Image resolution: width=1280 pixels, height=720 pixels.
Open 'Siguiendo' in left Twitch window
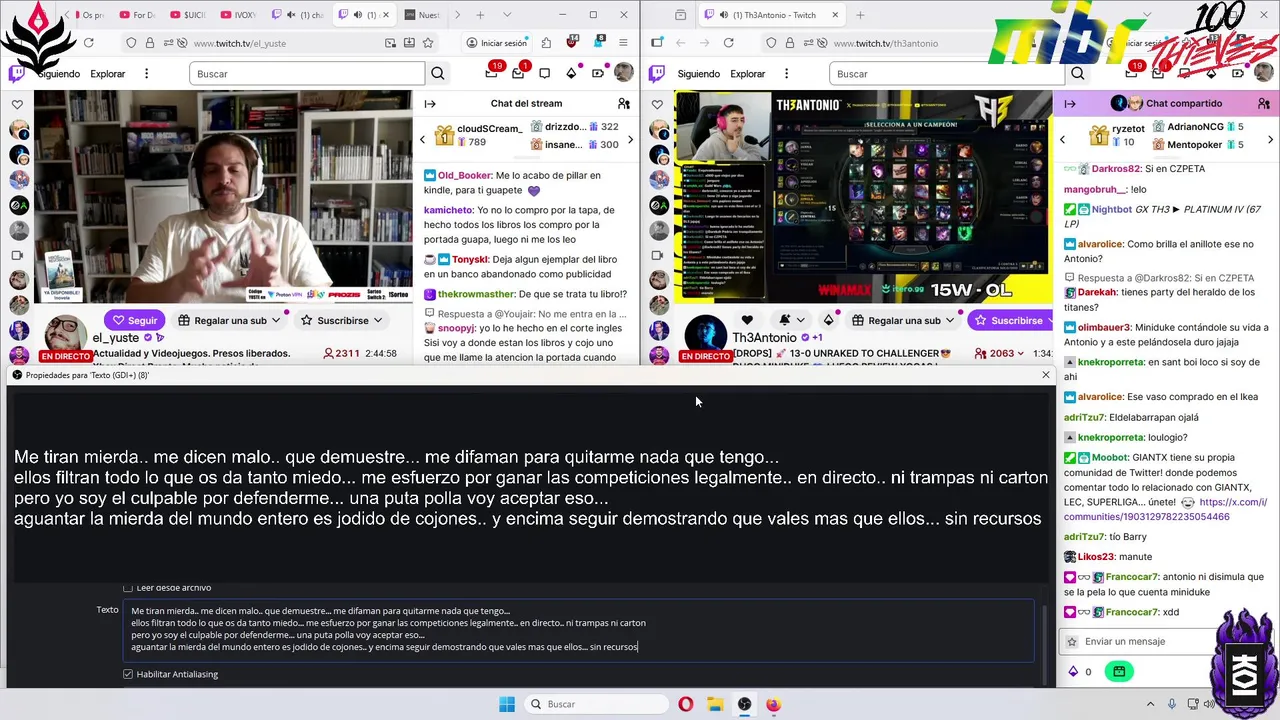(59, 73)
